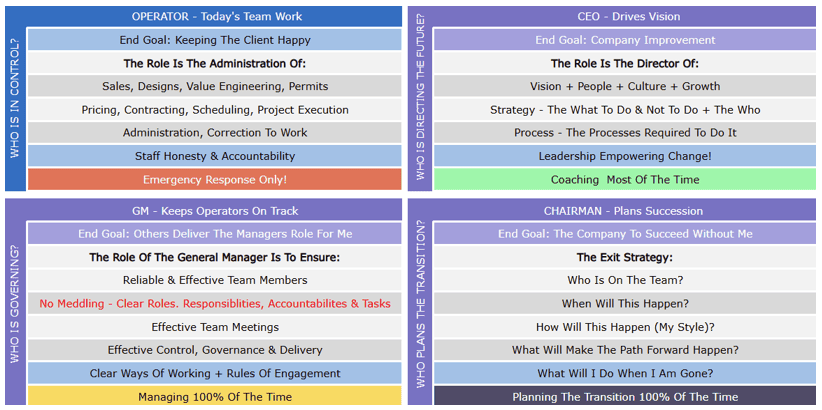Click Leadership Empowering Change! row
Viewport: 822px width, 410px height.
coord(625,156)
